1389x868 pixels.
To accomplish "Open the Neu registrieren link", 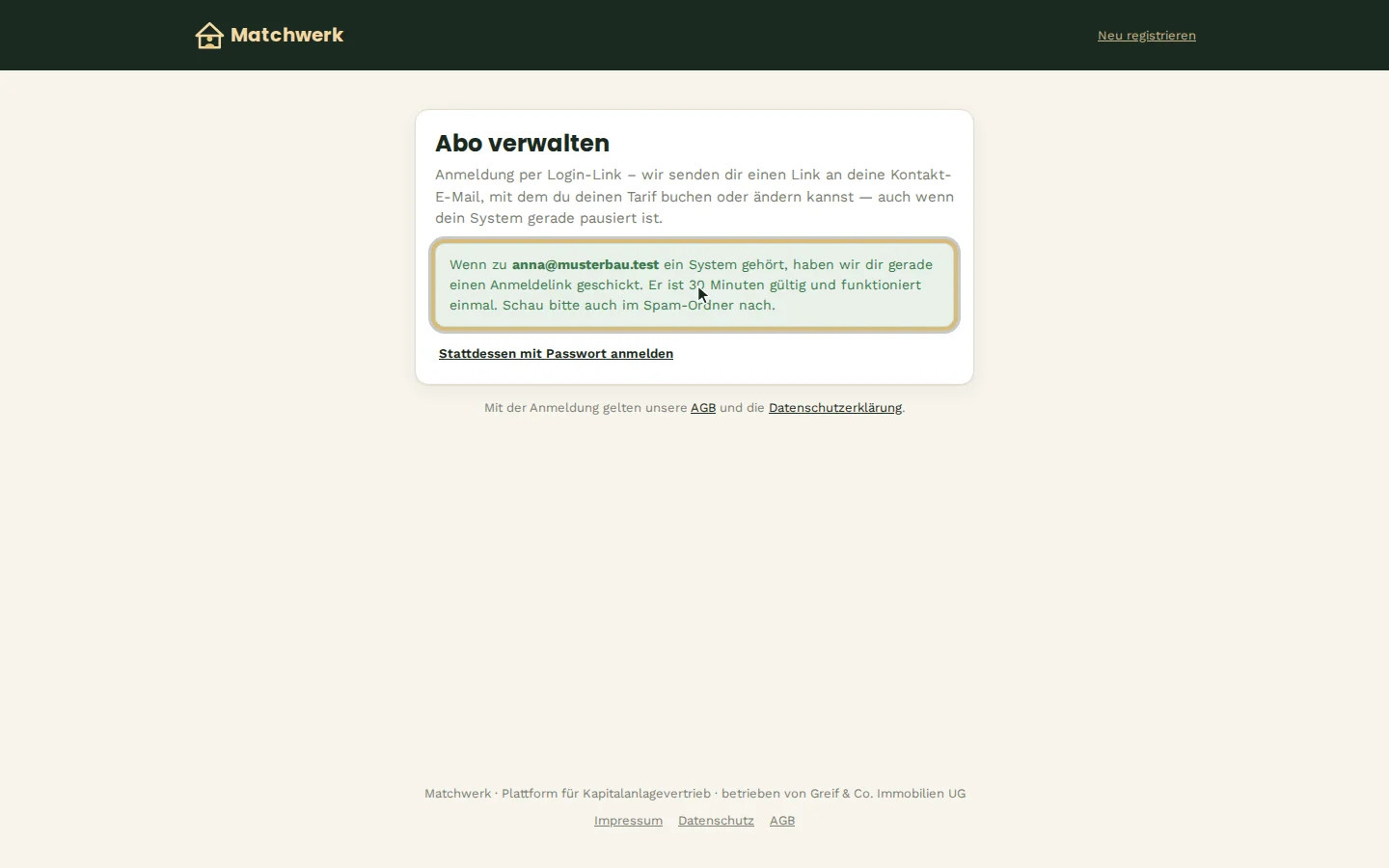I will (1147, 36).
